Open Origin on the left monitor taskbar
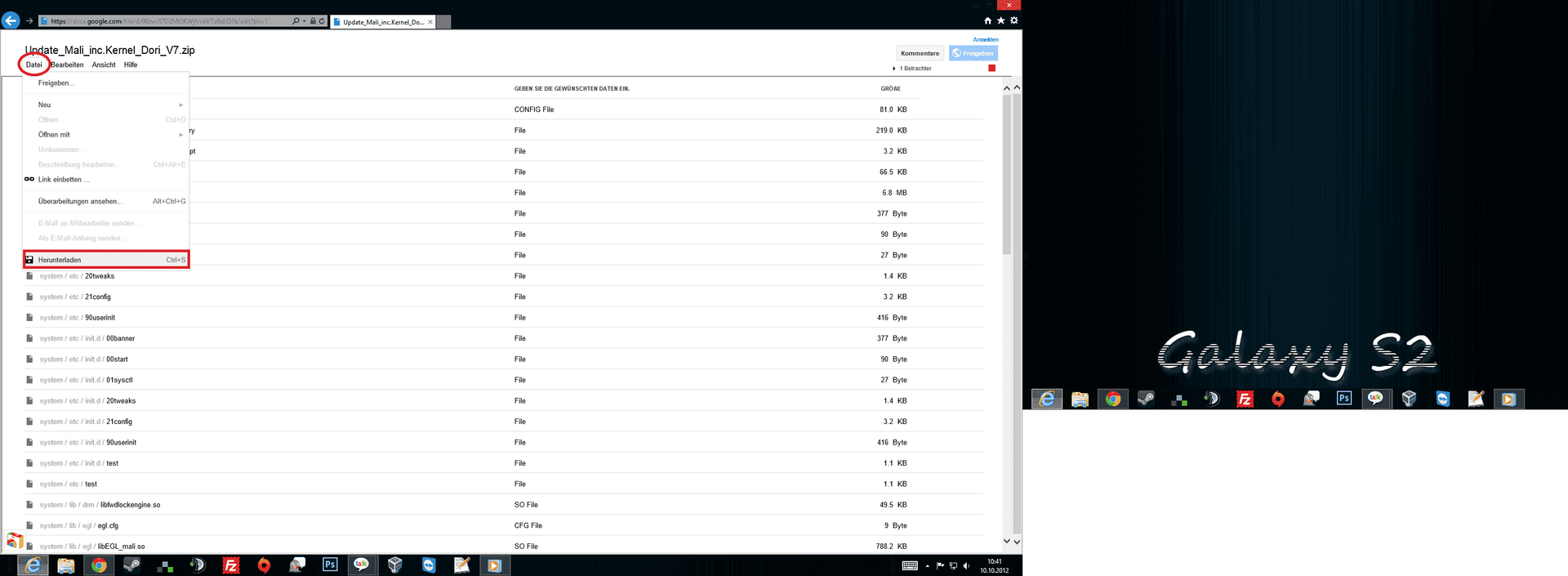Screen dimensions: 1568x576 pos(264,565)
